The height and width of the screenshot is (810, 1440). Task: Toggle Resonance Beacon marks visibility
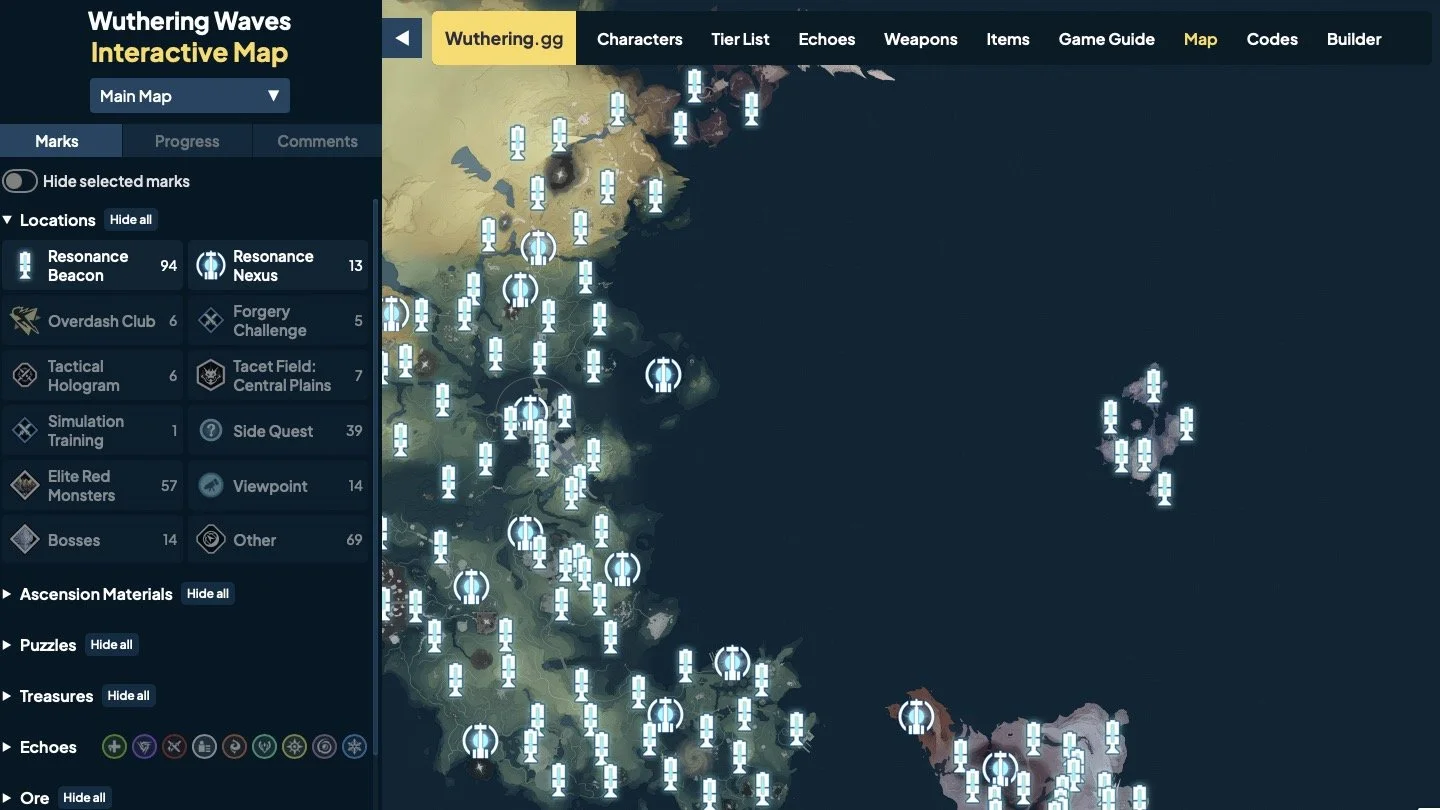click(x=93, y=266)
